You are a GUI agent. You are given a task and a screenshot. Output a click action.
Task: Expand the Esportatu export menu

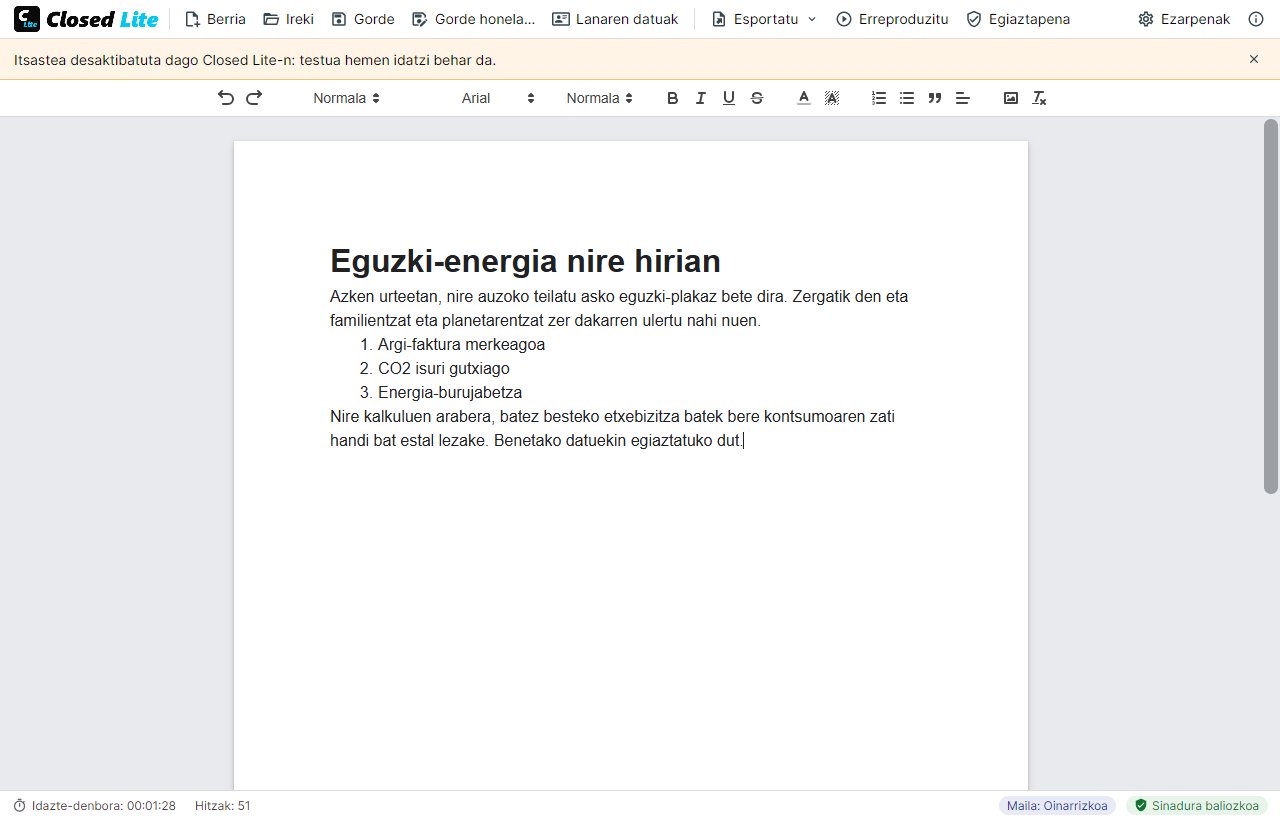(x=764, y=19)
